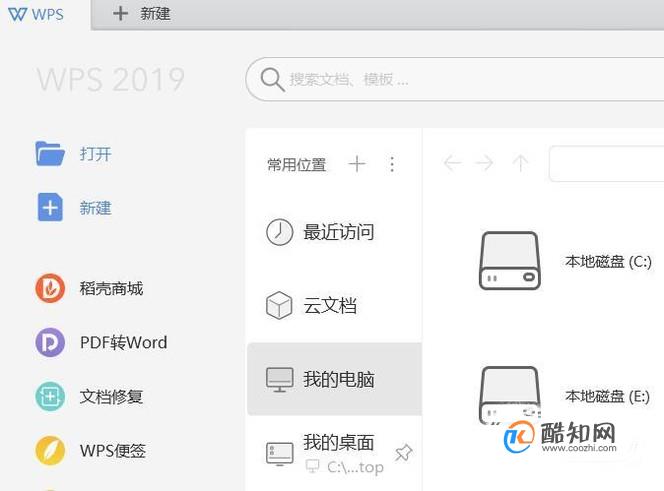Select the 本地磁盘 (C:) label
The height and width of the screenshot is (491, 664).
[x=608, y=262]
